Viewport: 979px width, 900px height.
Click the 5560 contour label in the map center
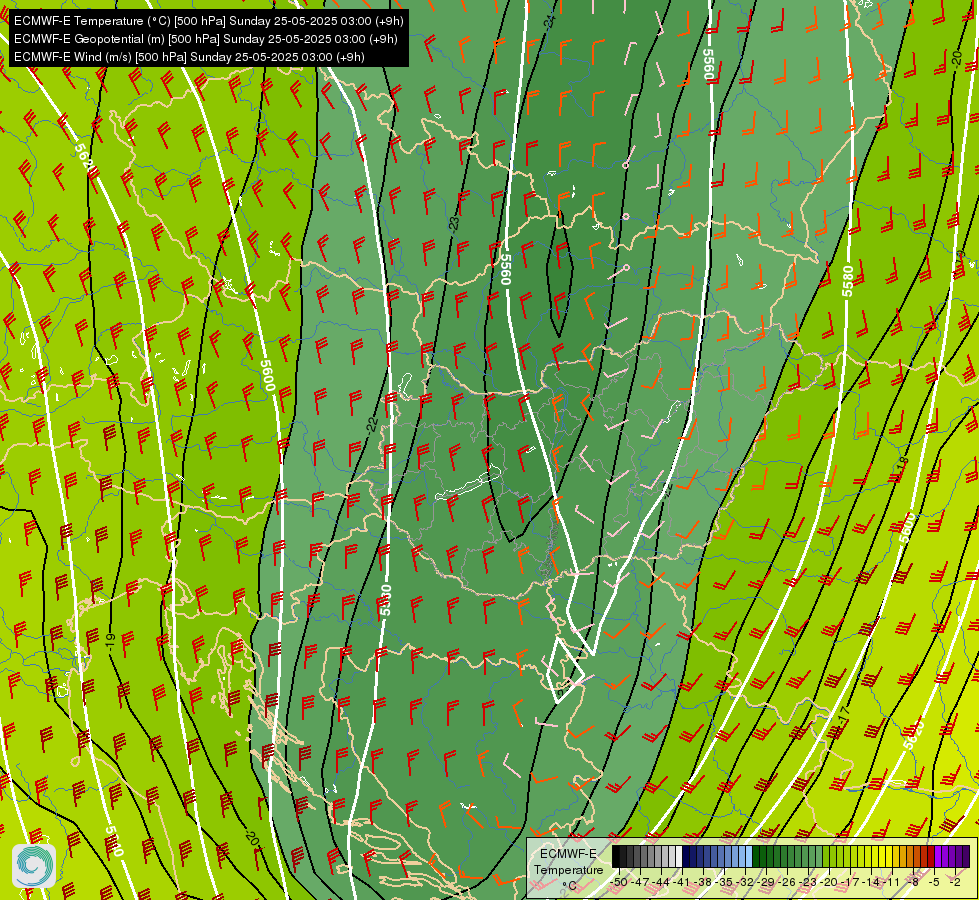pos(505,269)
